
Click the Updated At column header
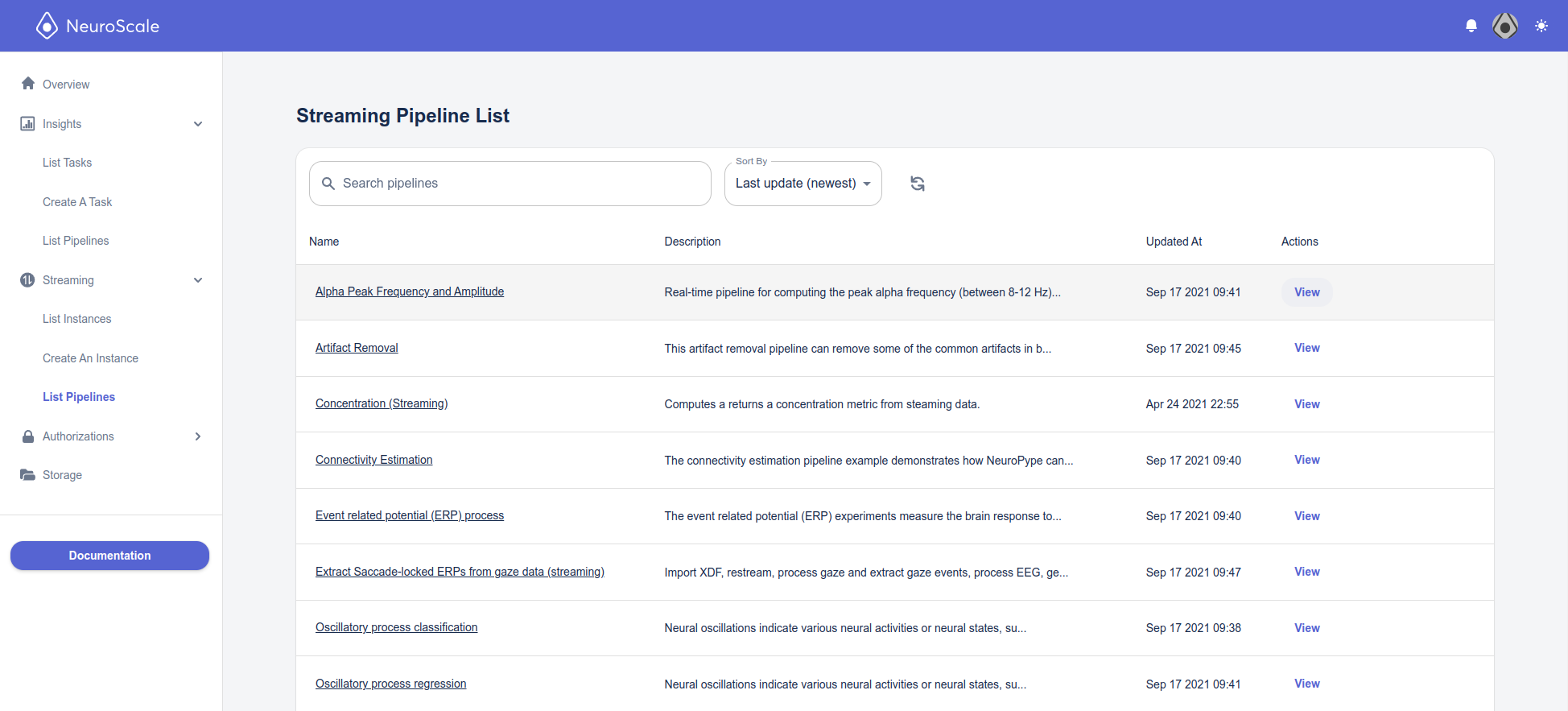coord(1174,242)
